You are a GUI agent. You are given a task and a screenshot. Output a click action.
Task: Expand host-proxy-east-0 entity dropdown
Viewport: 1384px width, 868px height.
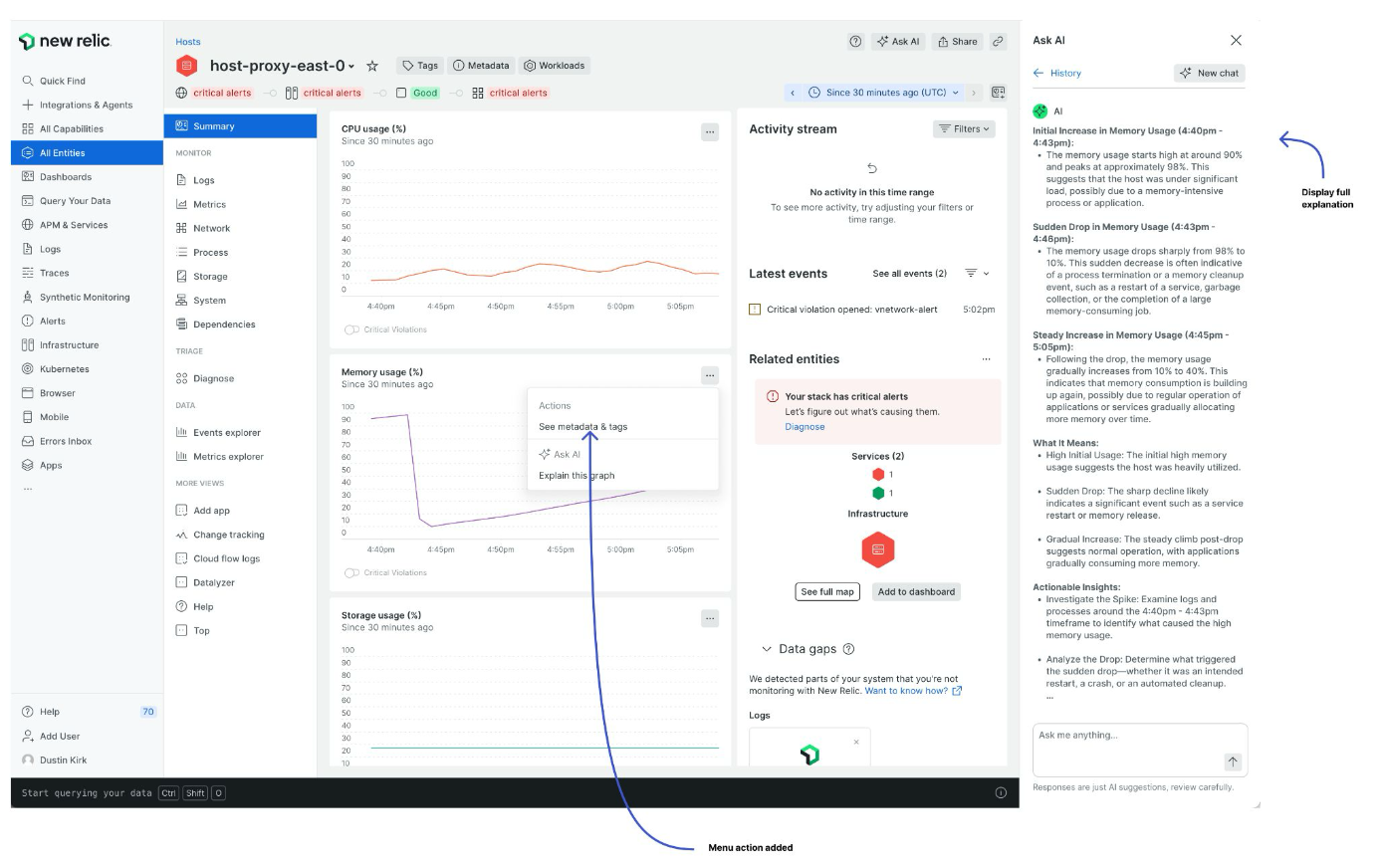click(x=351, y=67)
